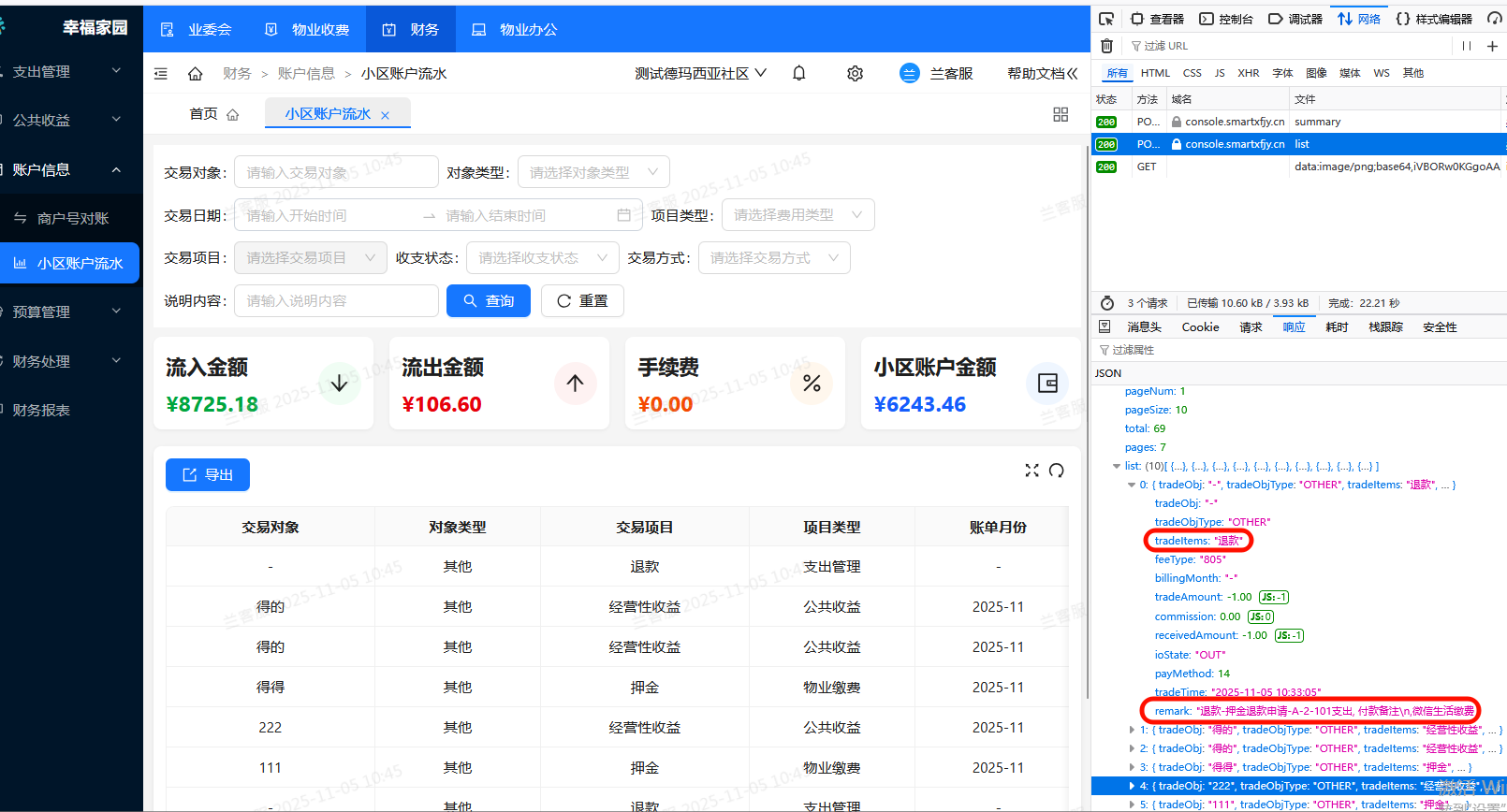Click the 查询 search button
The height and width of the screenshot is (812, 1507).
coord(489,301)
